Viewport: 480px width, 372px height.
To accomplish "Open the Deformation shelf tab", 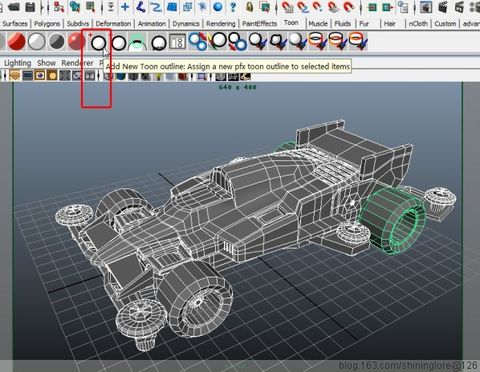I will (x=113, y=24).
